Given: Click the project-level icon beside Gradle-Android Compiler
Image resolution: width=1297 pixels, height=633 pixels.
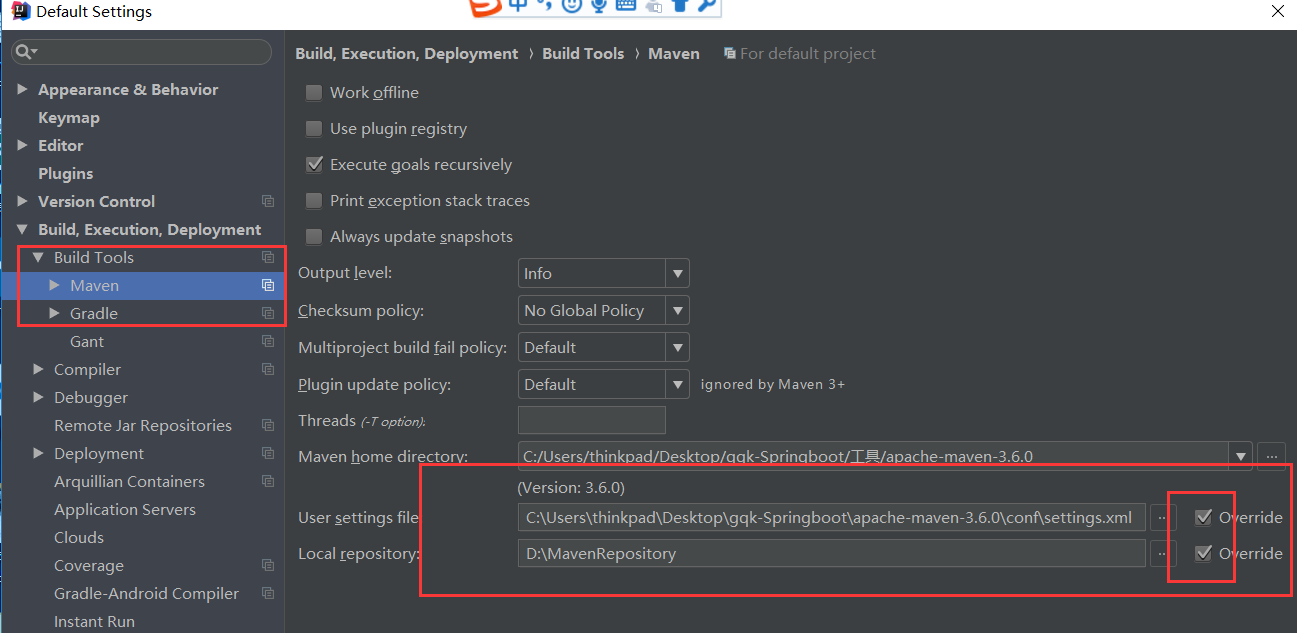Looking at the screenshot, I should point(268,594).
